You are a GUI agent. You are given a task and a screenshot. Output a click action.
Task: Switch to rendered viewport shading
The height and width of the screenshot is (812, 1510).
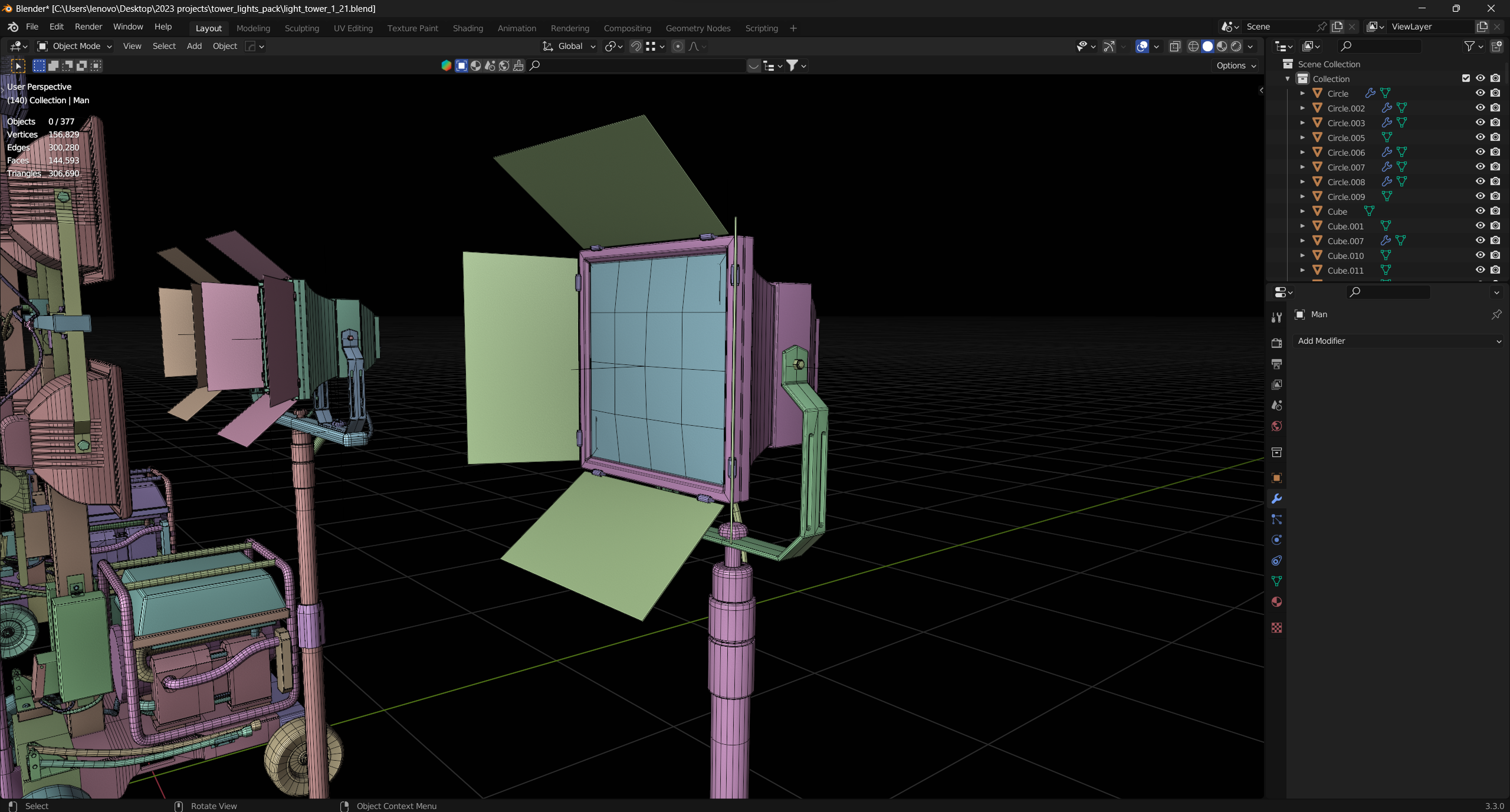[x=1236, y=46]
